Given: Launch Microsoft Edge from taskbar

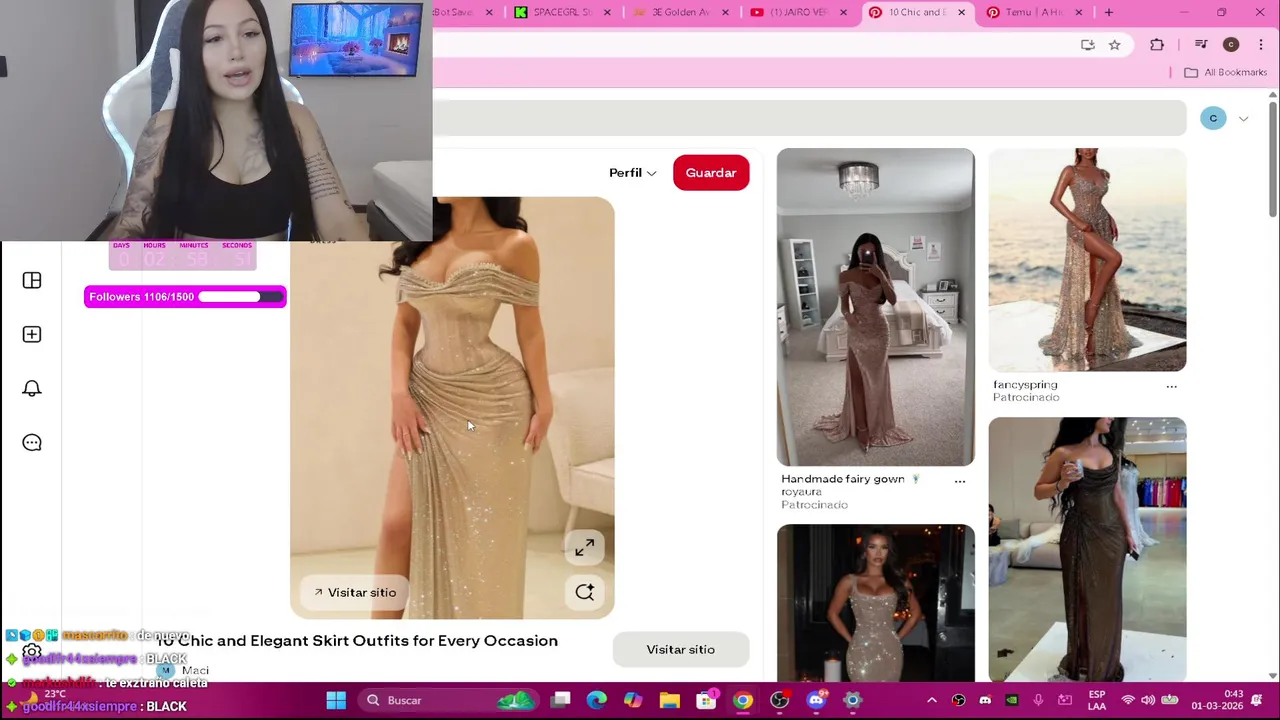Looking at the screenshot, I should click(x=596, y=700).
